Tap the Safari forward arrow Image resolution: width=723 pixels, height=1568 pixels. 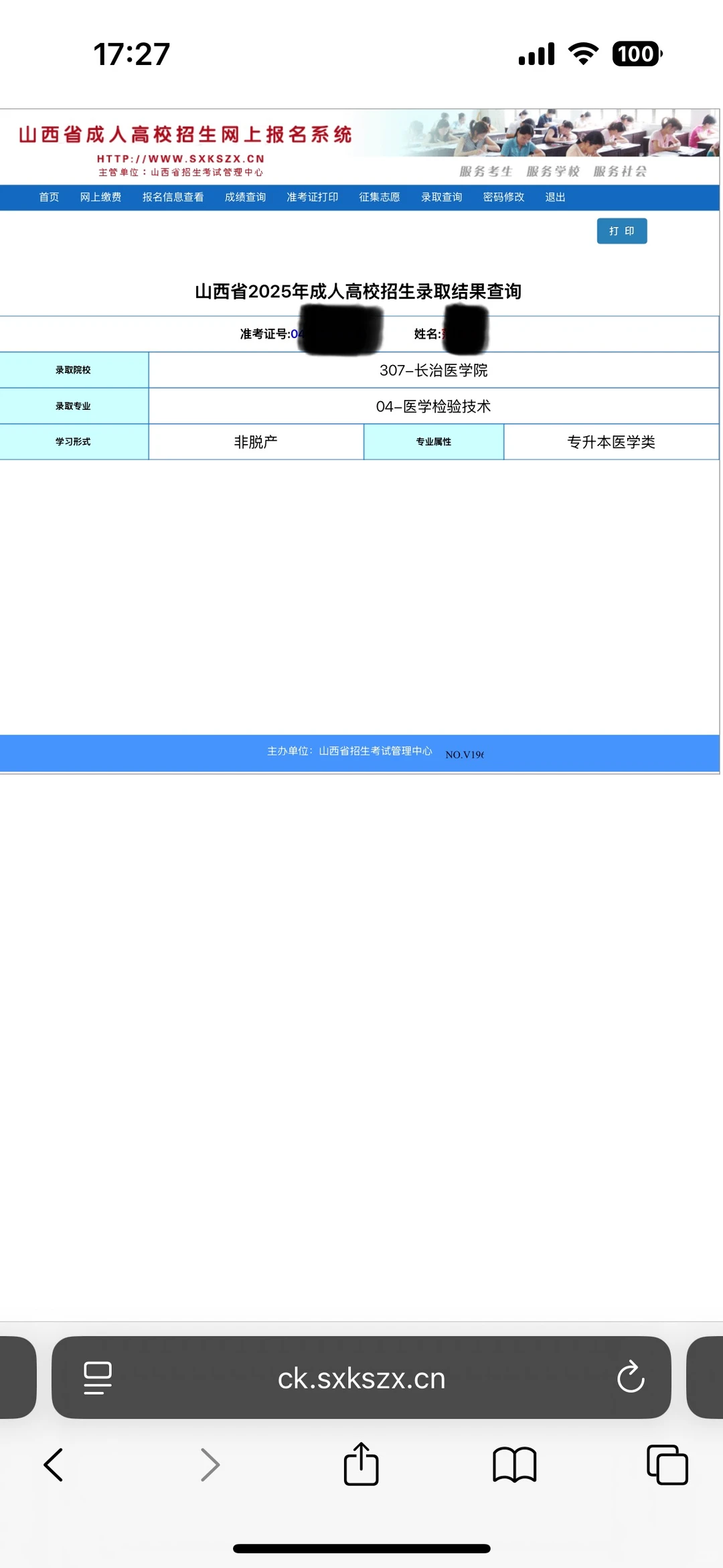coord(210,1465)
